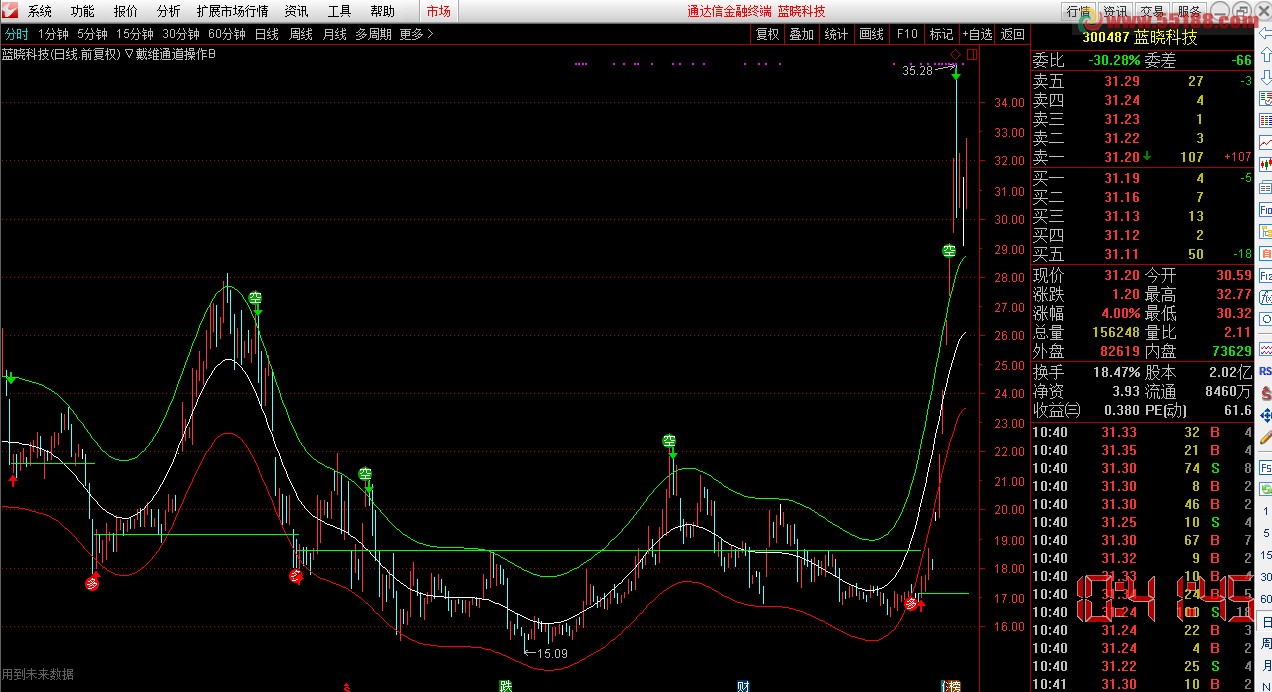Click the 委比 value -30.28%

tap(1113, 60)
